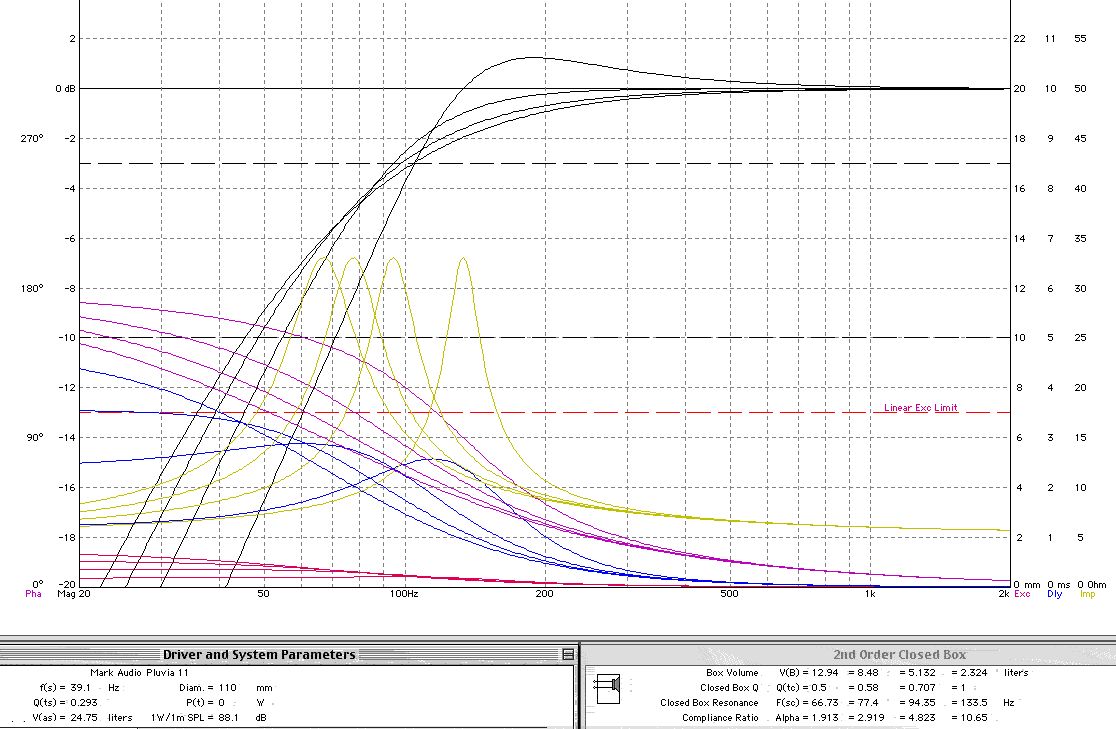Click the 133.5 closed box resonance value
Screen dimensions: 1116x729
[x=974, y=703]
